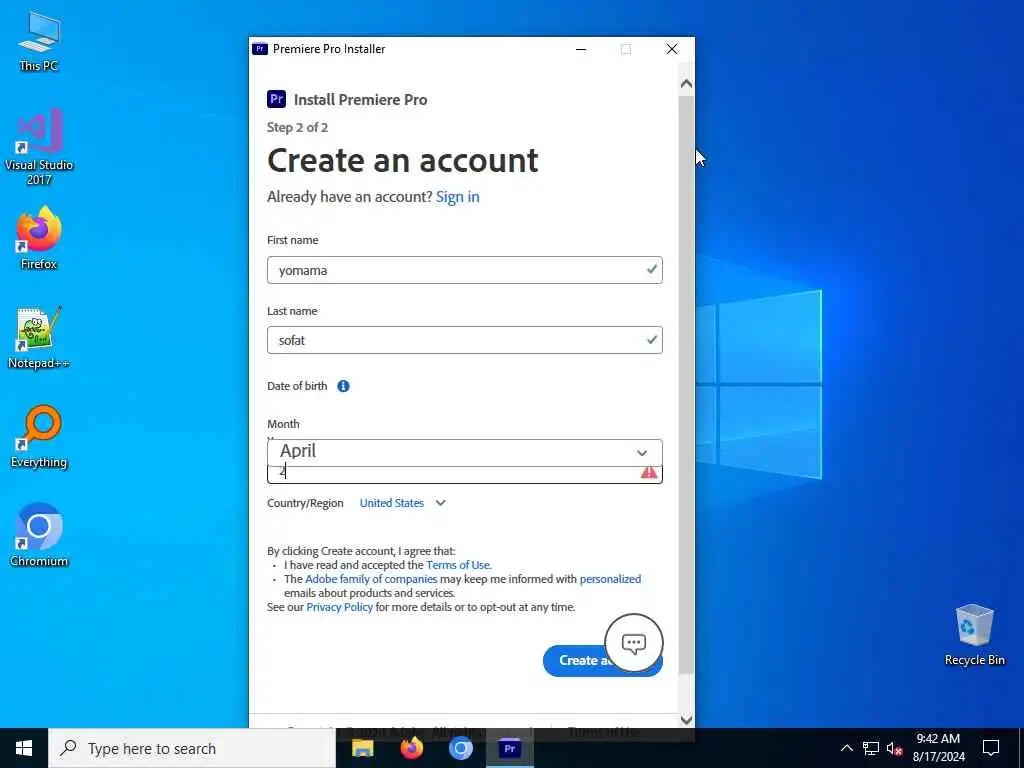Open Everything search desktop shortcut

pyautogui.click(x=39, y=437)
